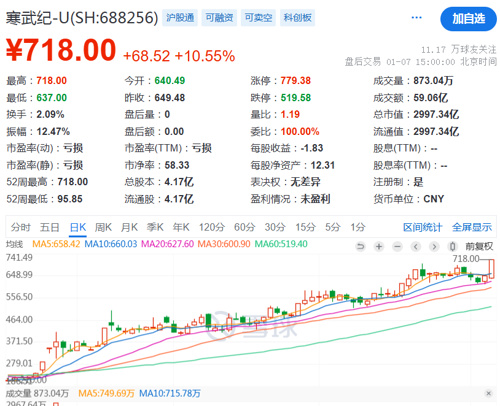The height and width of the screenshot is (406, 500).
Task: Click the 可卖空 tag
Action: pos(258,18)
